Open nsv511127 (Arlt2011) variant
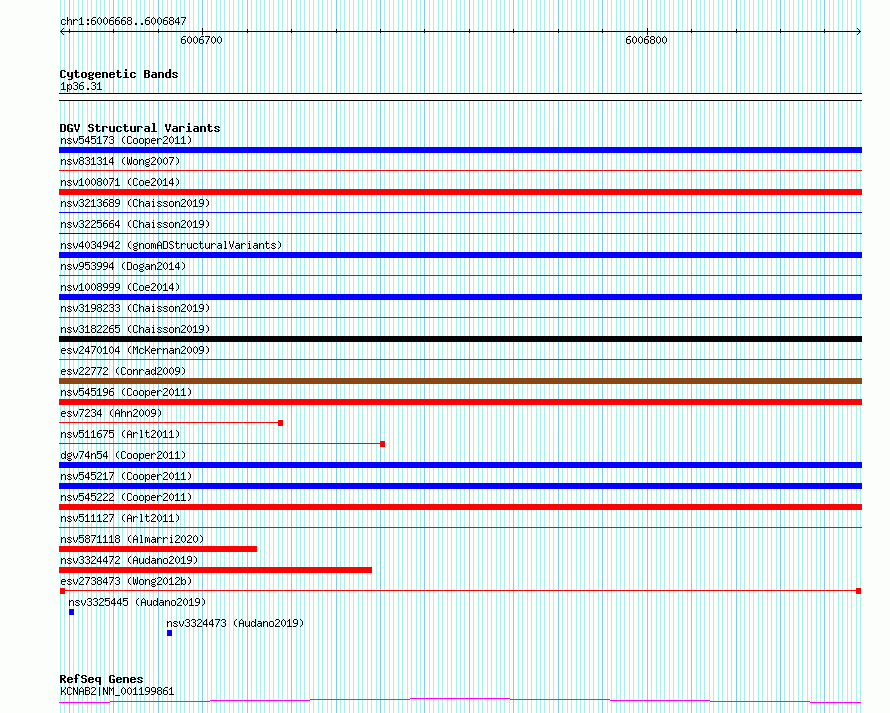This screenshot has height=713, width=890. click(x=120, y=518)
